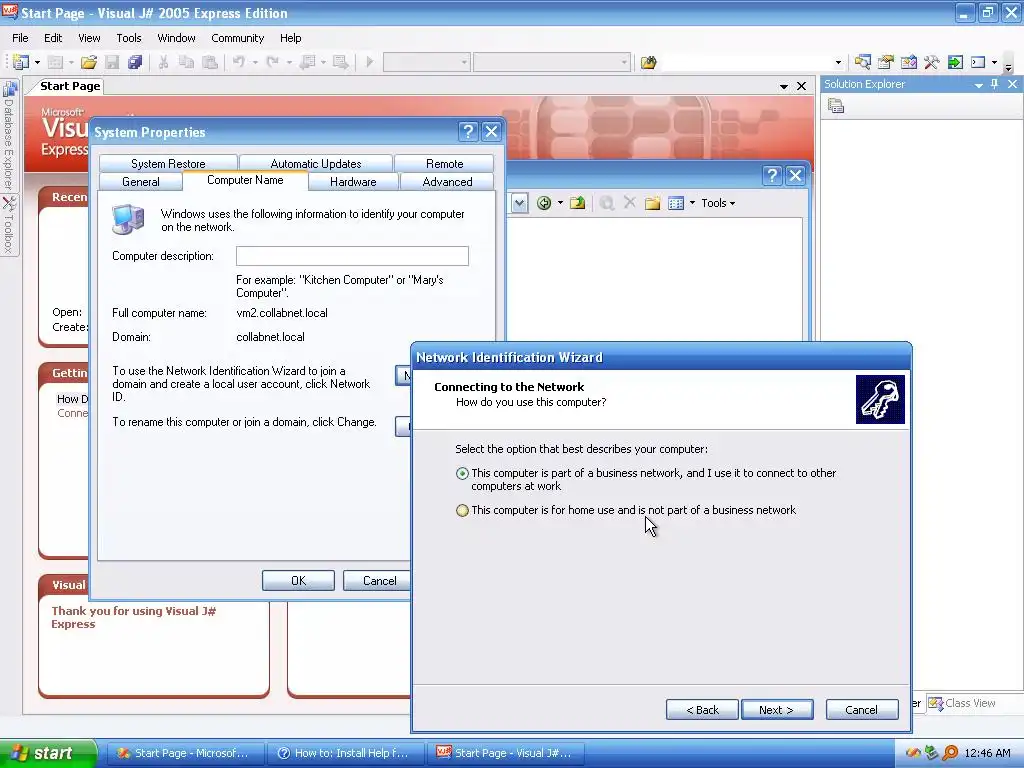Select the business network radio option
This screenshot has width=1024, height=768.
coord(462,473)
